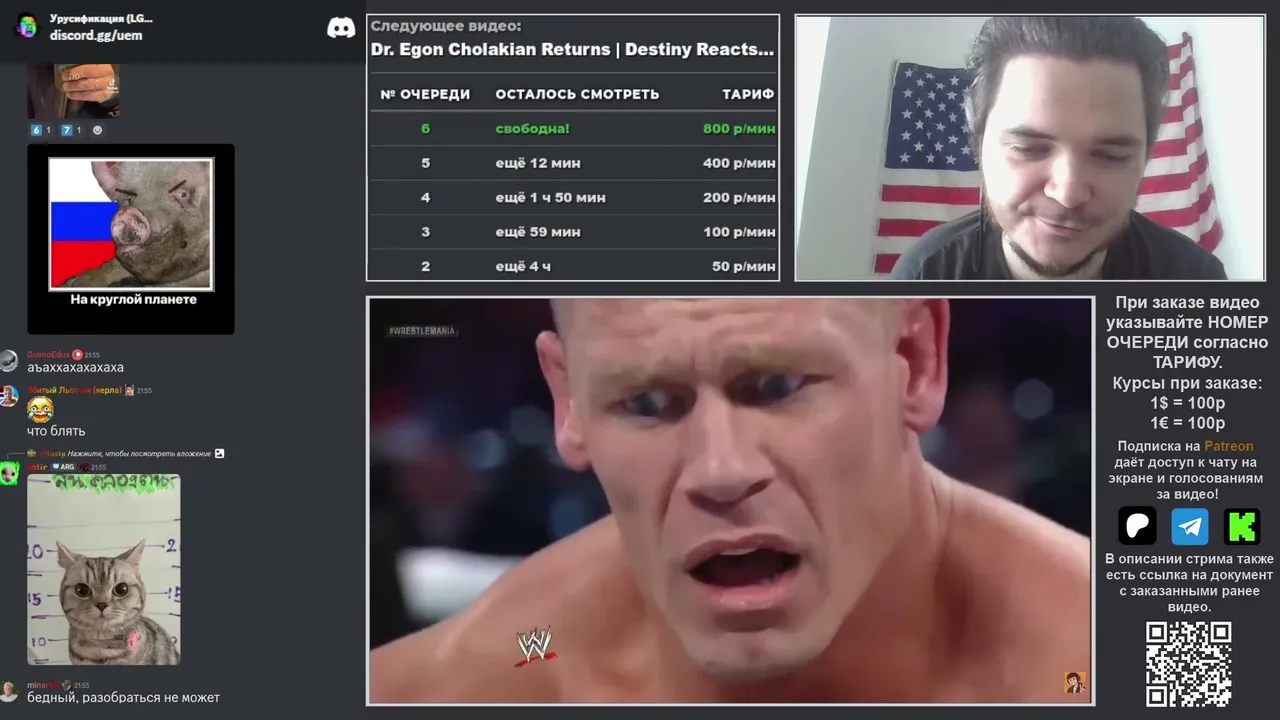
Task: Click the image attachment icon in the reply line
Action: 219,453
